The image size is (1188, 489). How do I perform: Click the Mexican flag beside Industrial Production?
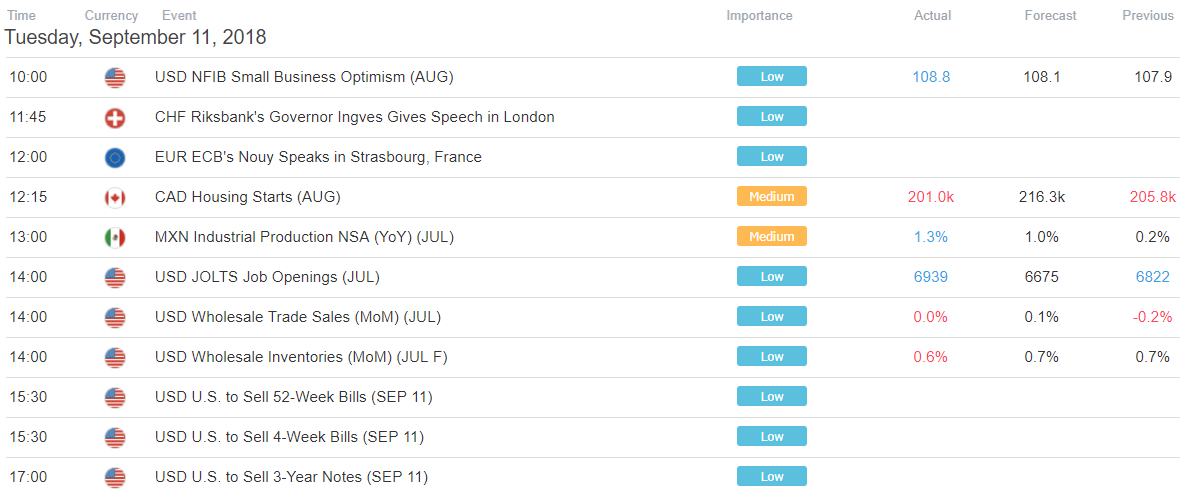coord(114,237)
